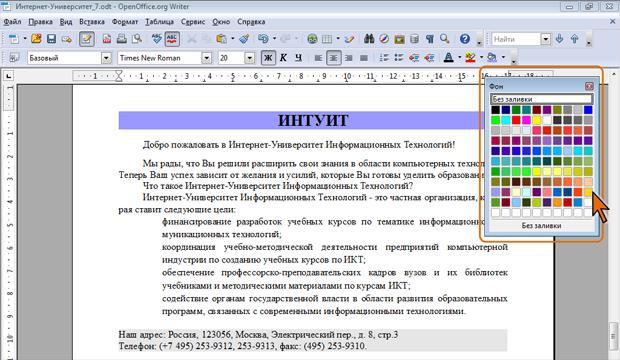Viewport: 620px width, 360px height.
Task: Align the paragraph left
Action: click(318, 58)
